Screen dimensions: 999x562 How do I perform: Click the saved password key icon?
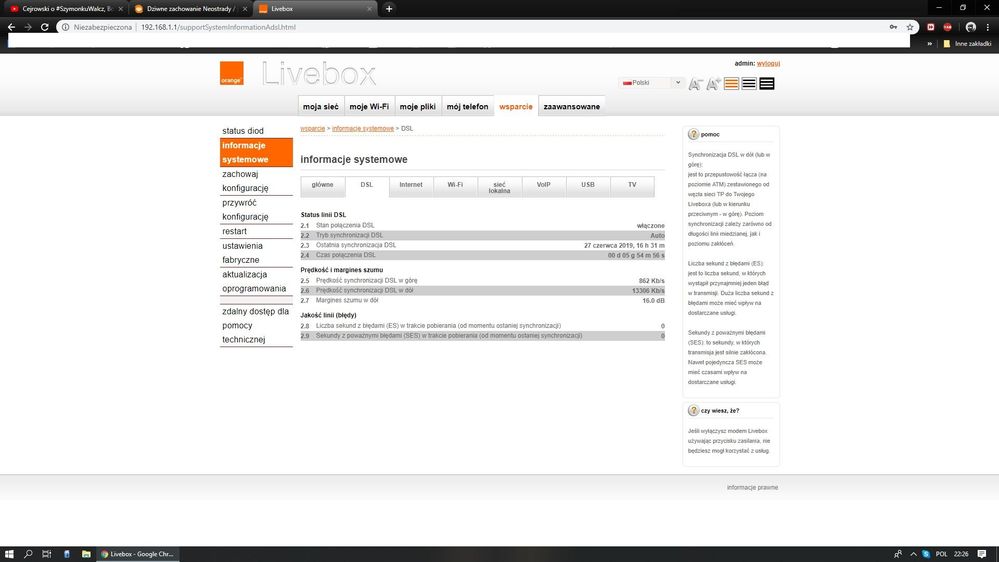coord(893,27)
